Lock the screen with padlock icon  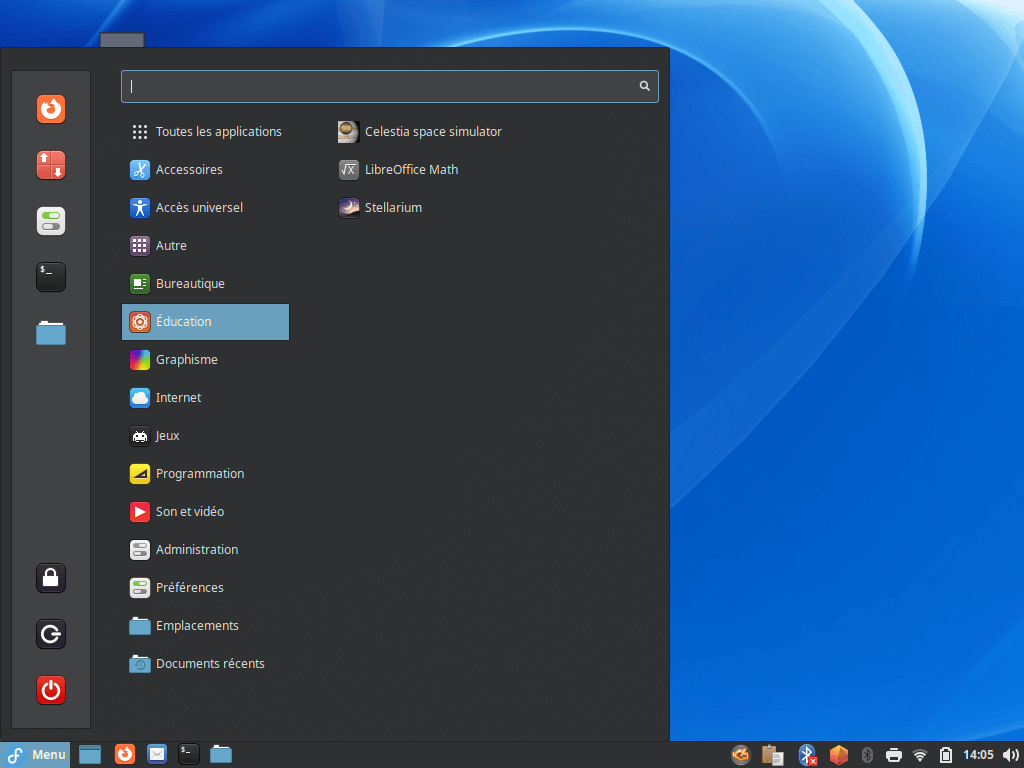pyautogui.click(x=51, y=578)
